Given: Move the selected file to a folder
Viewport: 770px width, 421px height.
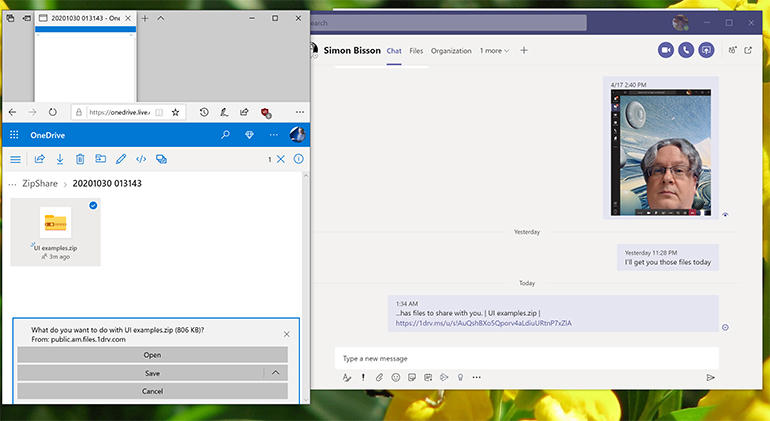Looking at the screenshot, I should (101, 159).
